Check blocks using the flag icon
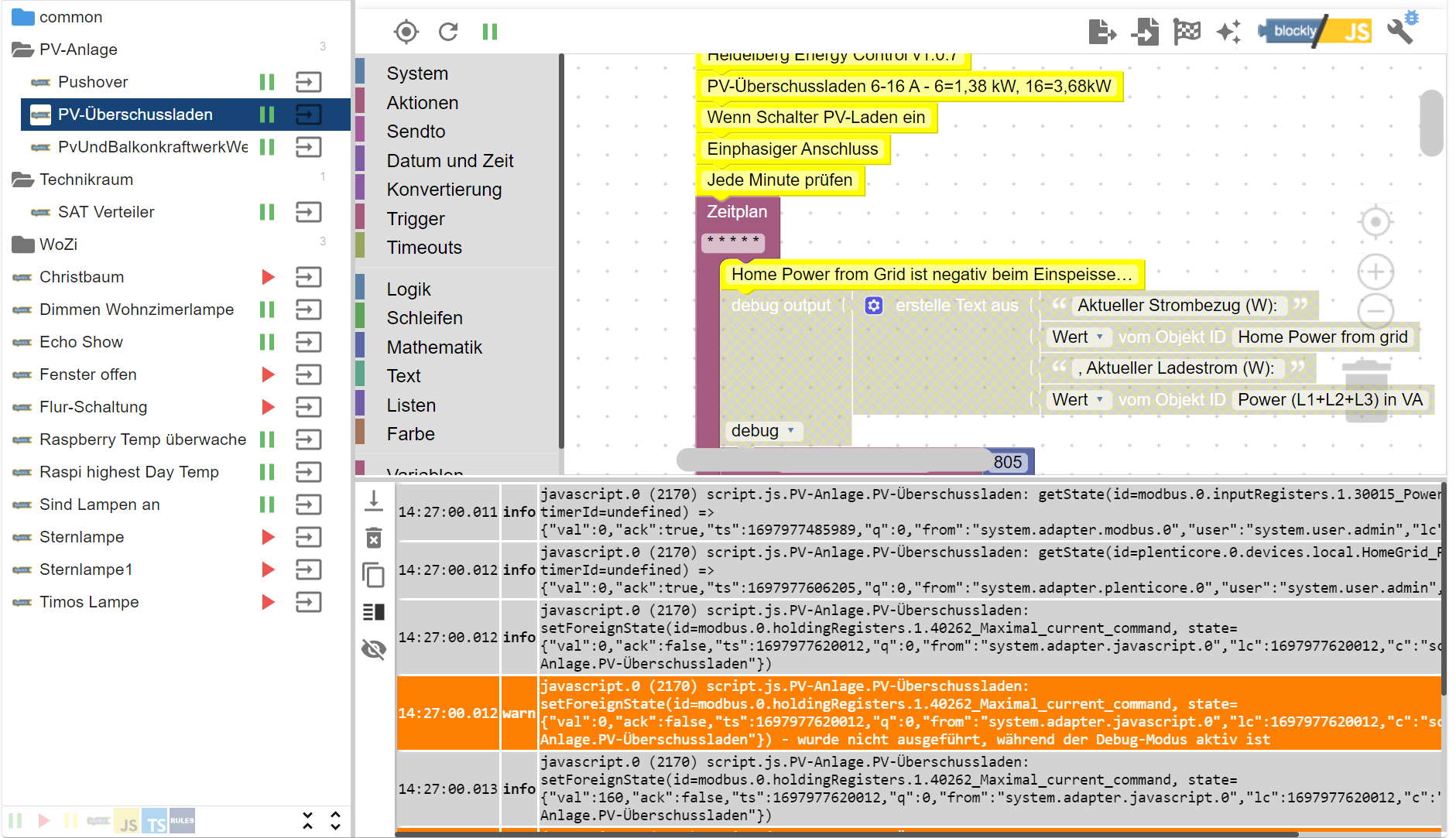The image size is (1456, 838). pos(1187,32)
